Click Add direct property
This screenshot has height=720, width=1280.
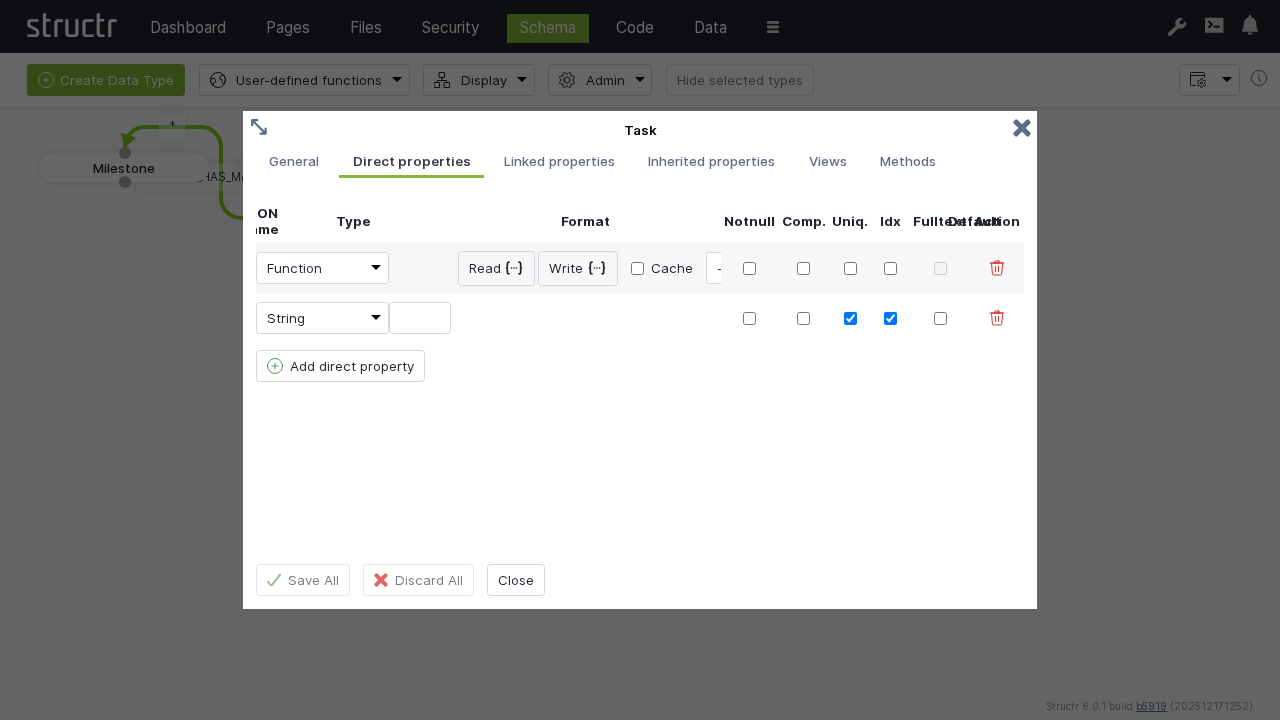340,366
